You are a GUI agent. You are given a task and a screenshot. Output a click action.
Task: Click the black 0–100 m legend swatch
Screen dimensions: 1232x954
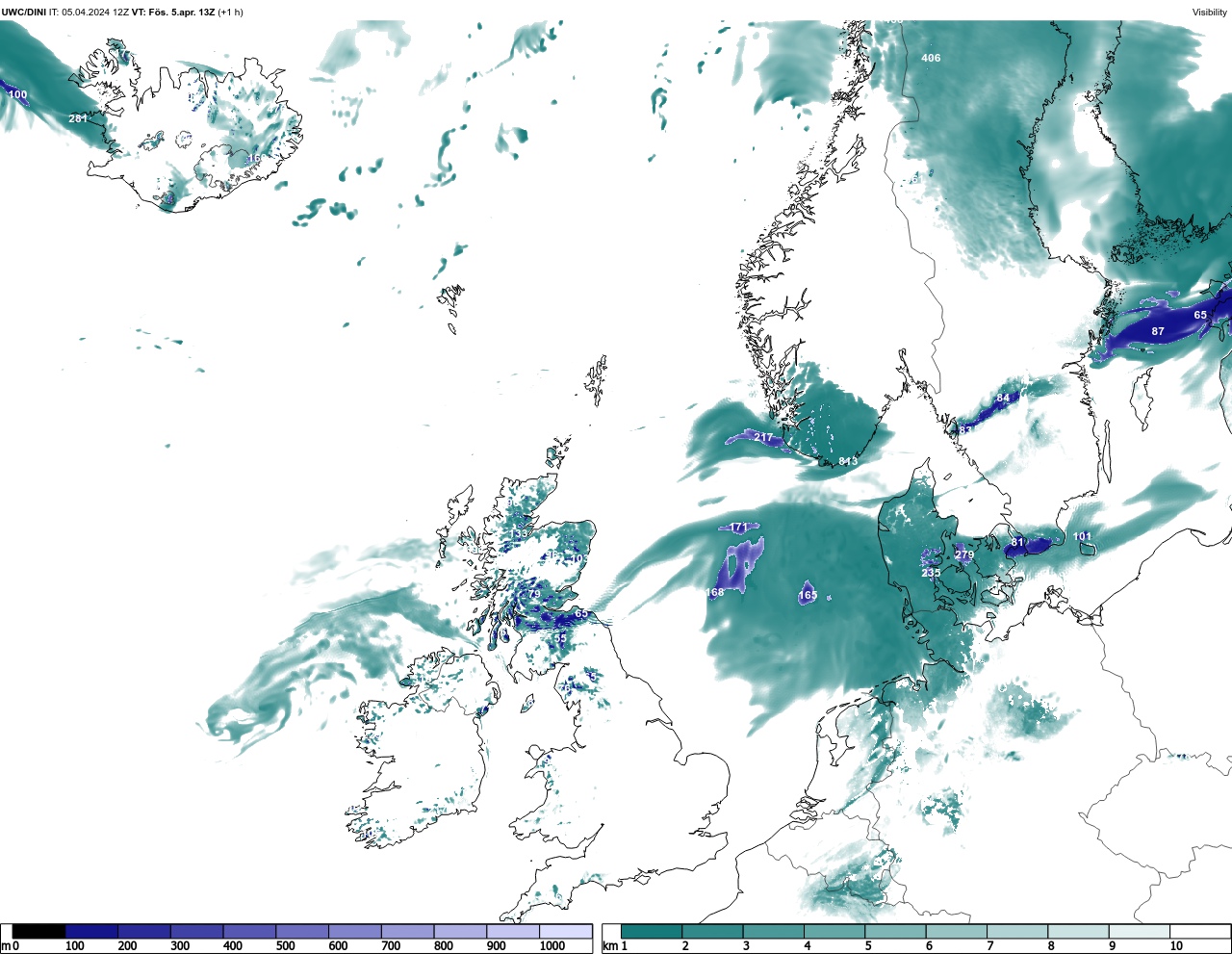click(39, 931)
